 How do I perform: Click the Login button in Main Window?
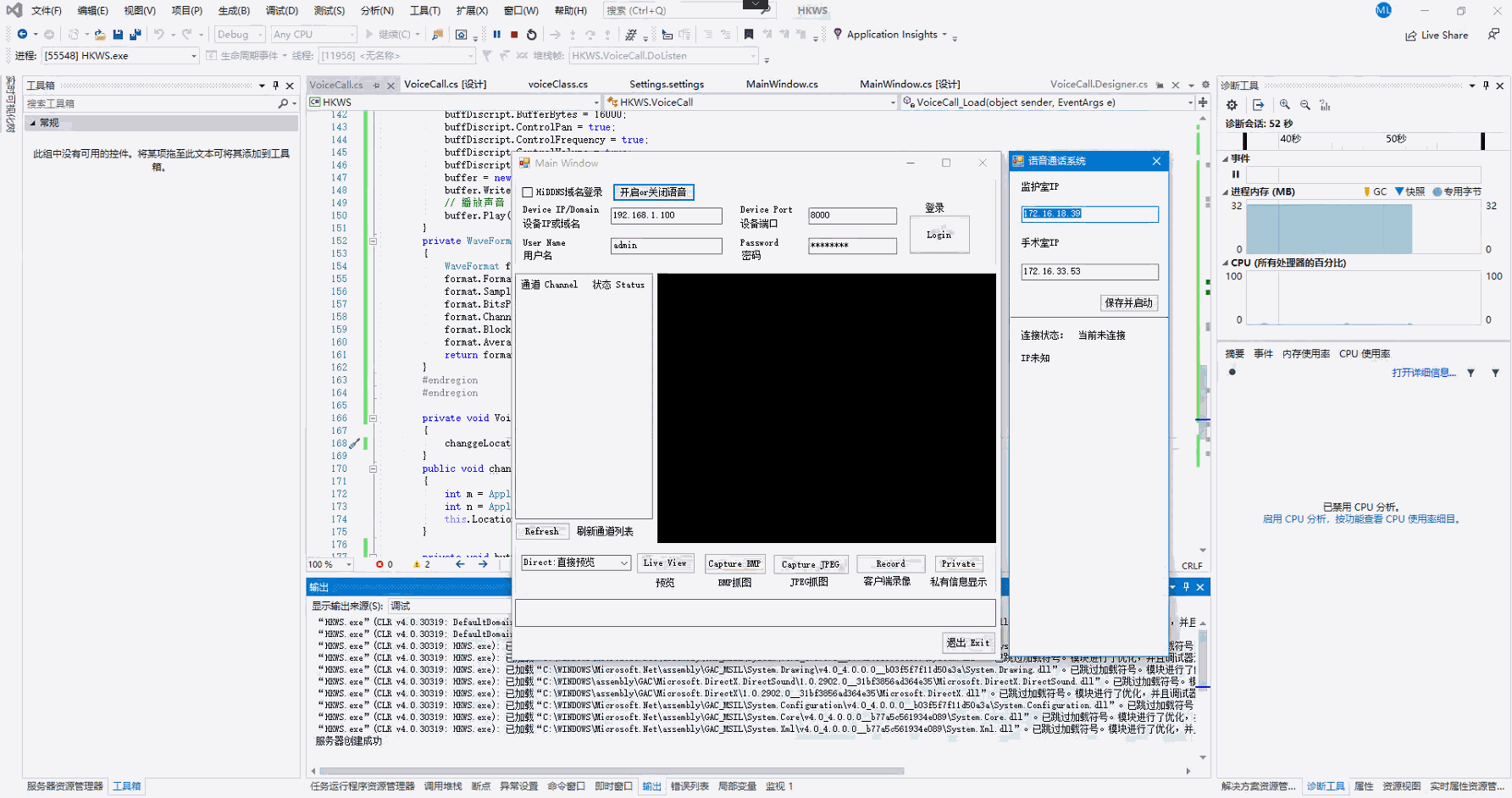[x=939, y=235]
